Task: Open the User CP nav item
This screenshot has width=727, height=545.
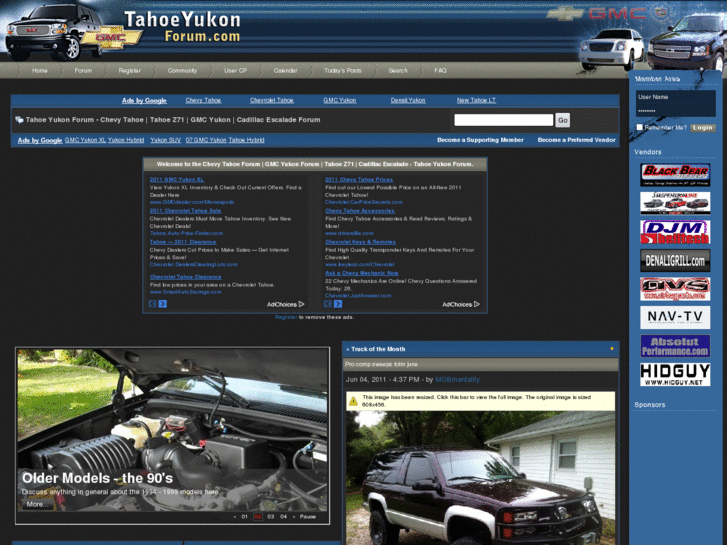Action: coord(236,71)
